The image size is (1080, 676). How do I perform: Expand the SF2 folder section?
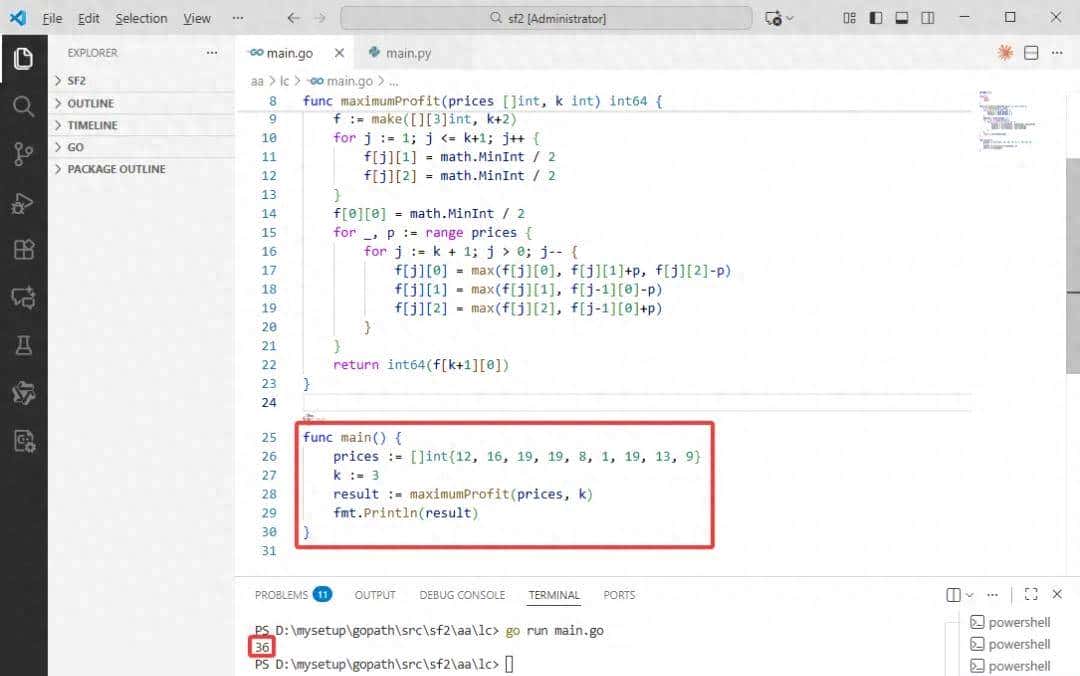coord(77,81)
